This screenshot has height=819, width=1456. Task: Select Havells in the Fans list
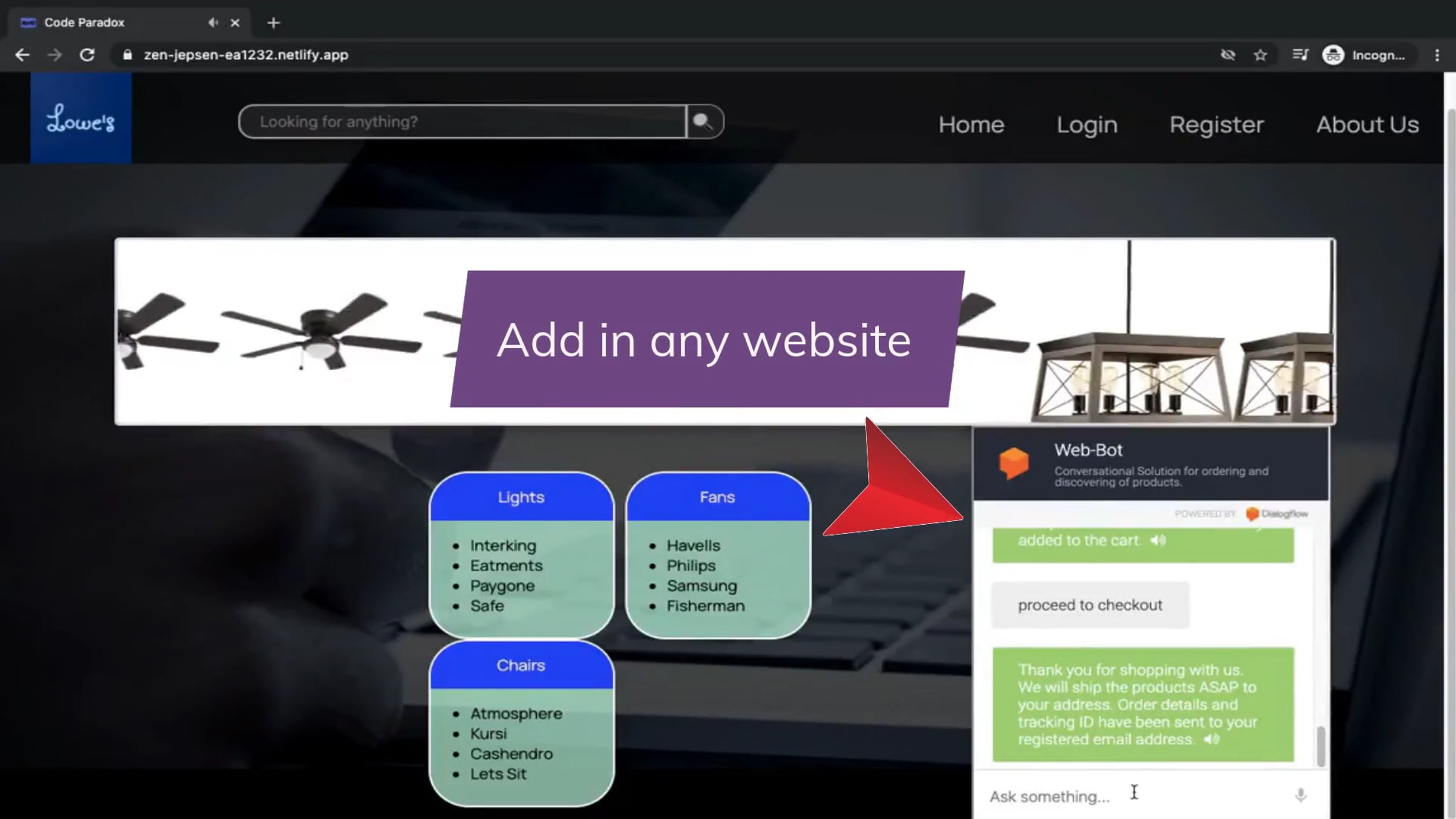click(693, 545)
